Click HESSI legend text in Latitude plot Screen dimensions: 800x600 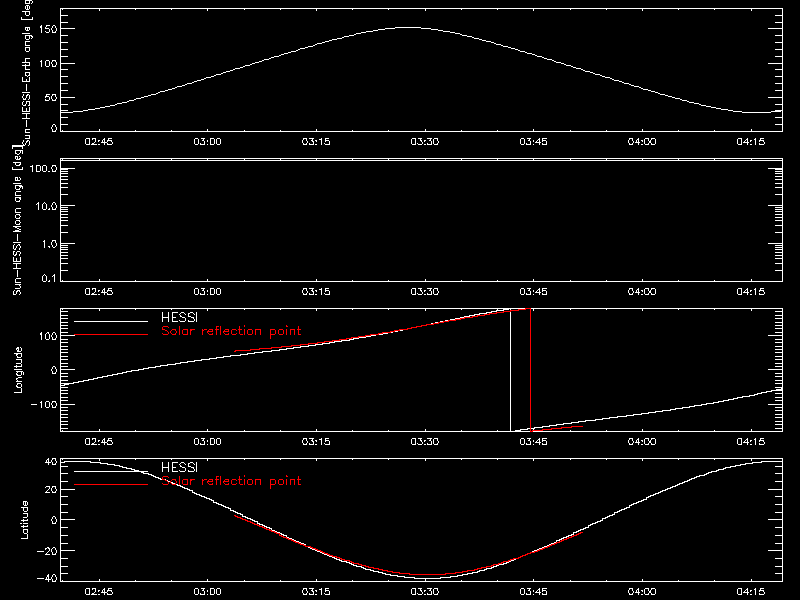(x=179, y=467)
